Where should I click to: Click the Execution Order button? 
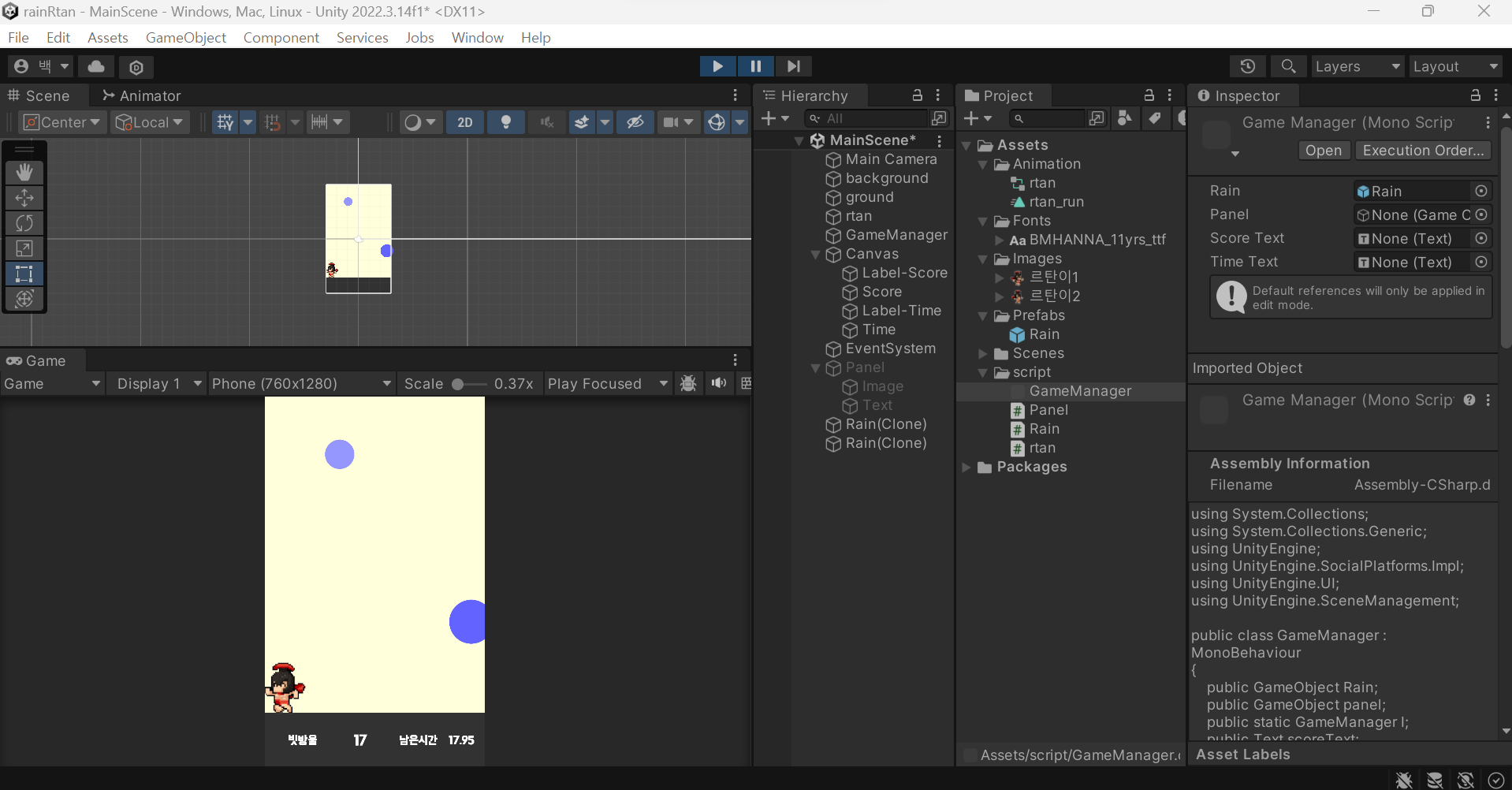pyautogui.click(x=1423, y=150)
